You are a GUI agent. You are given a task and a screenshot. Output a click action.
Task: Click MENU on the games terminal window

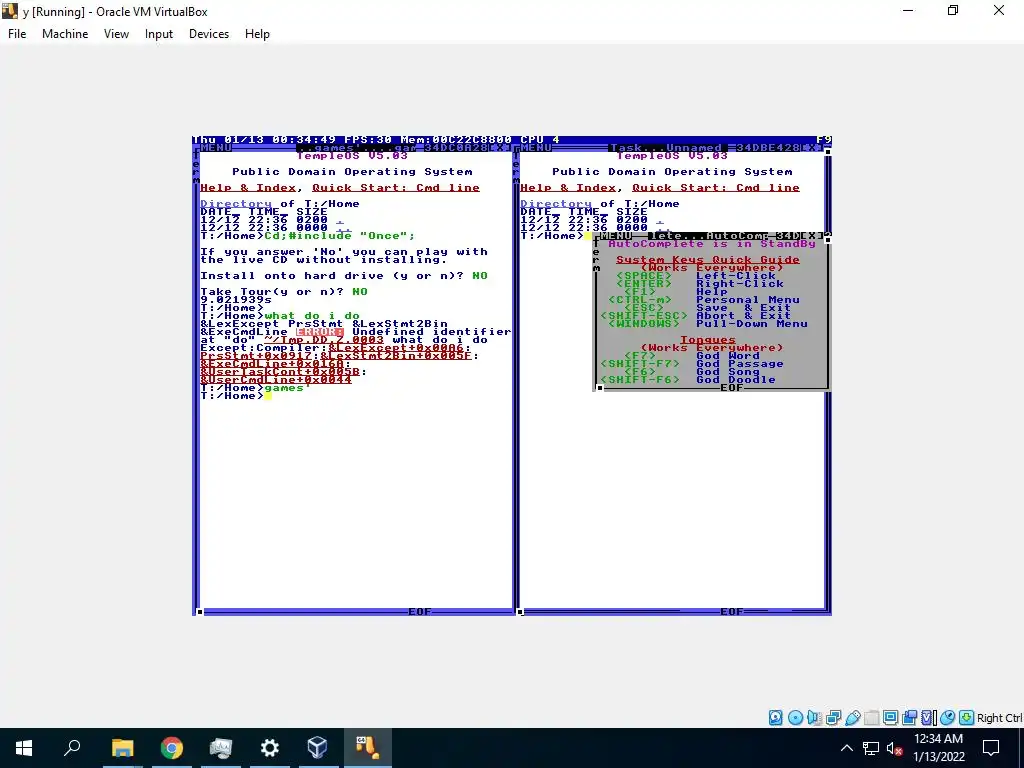216,148
